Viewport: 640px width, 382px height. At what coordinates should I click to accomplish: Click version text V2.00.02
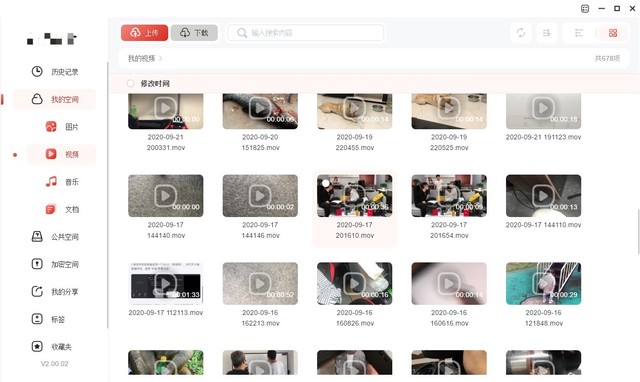pyautogui.click(x=54, y=364)
